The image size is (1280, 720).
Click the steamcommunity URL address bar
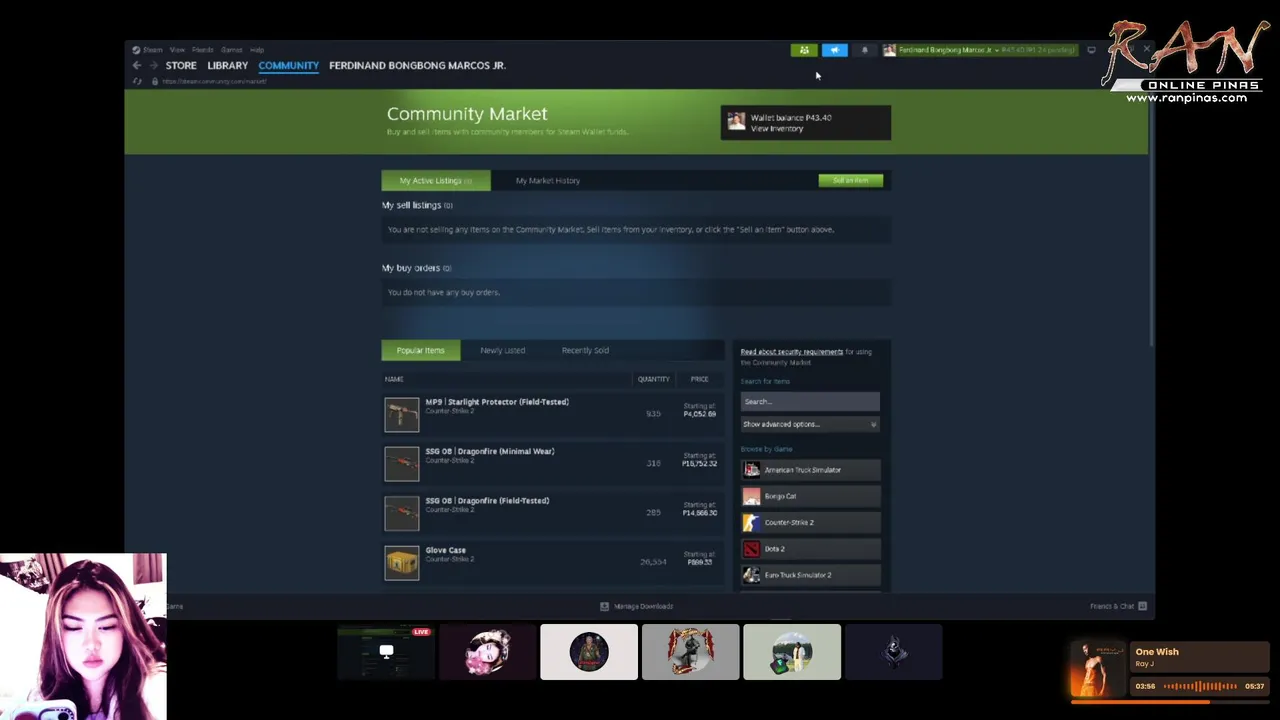[215, 81]
